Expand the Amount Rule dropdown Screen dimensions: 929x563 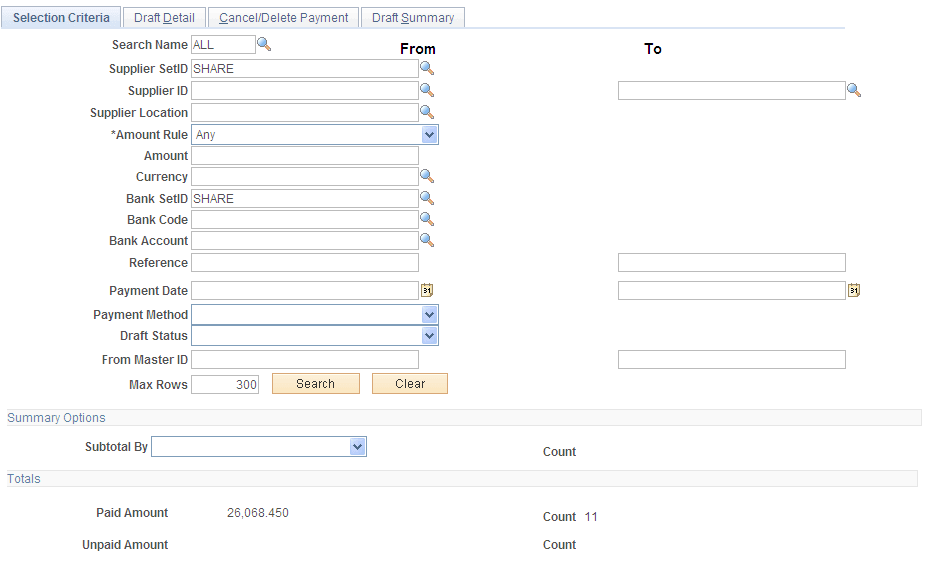430,135
